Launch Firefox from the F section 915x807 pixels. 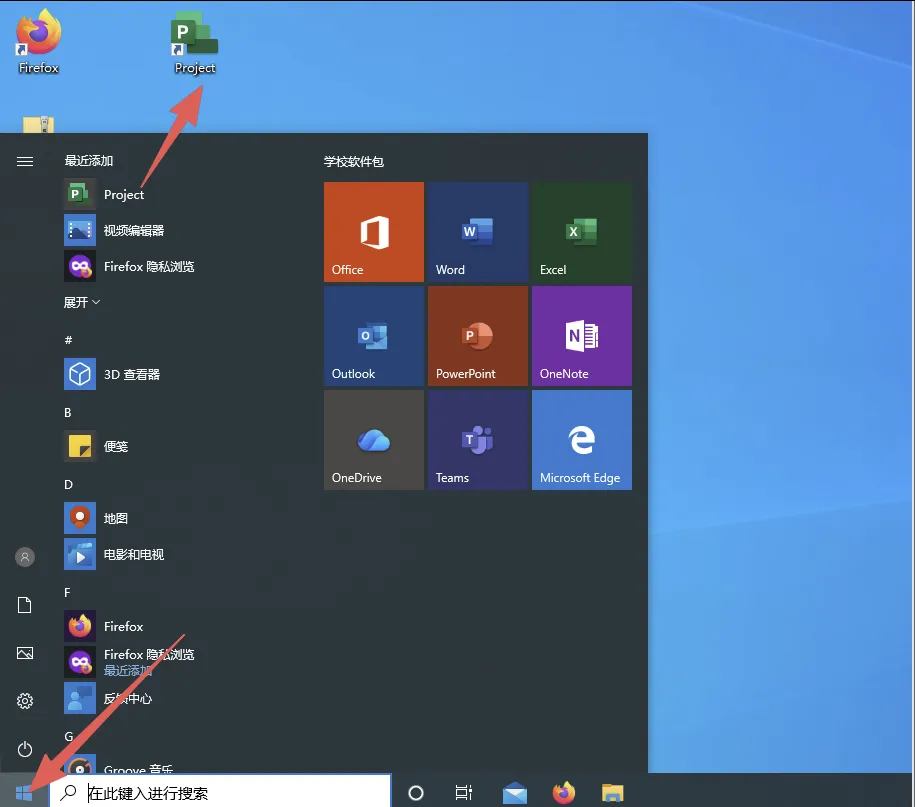point(175,626)
